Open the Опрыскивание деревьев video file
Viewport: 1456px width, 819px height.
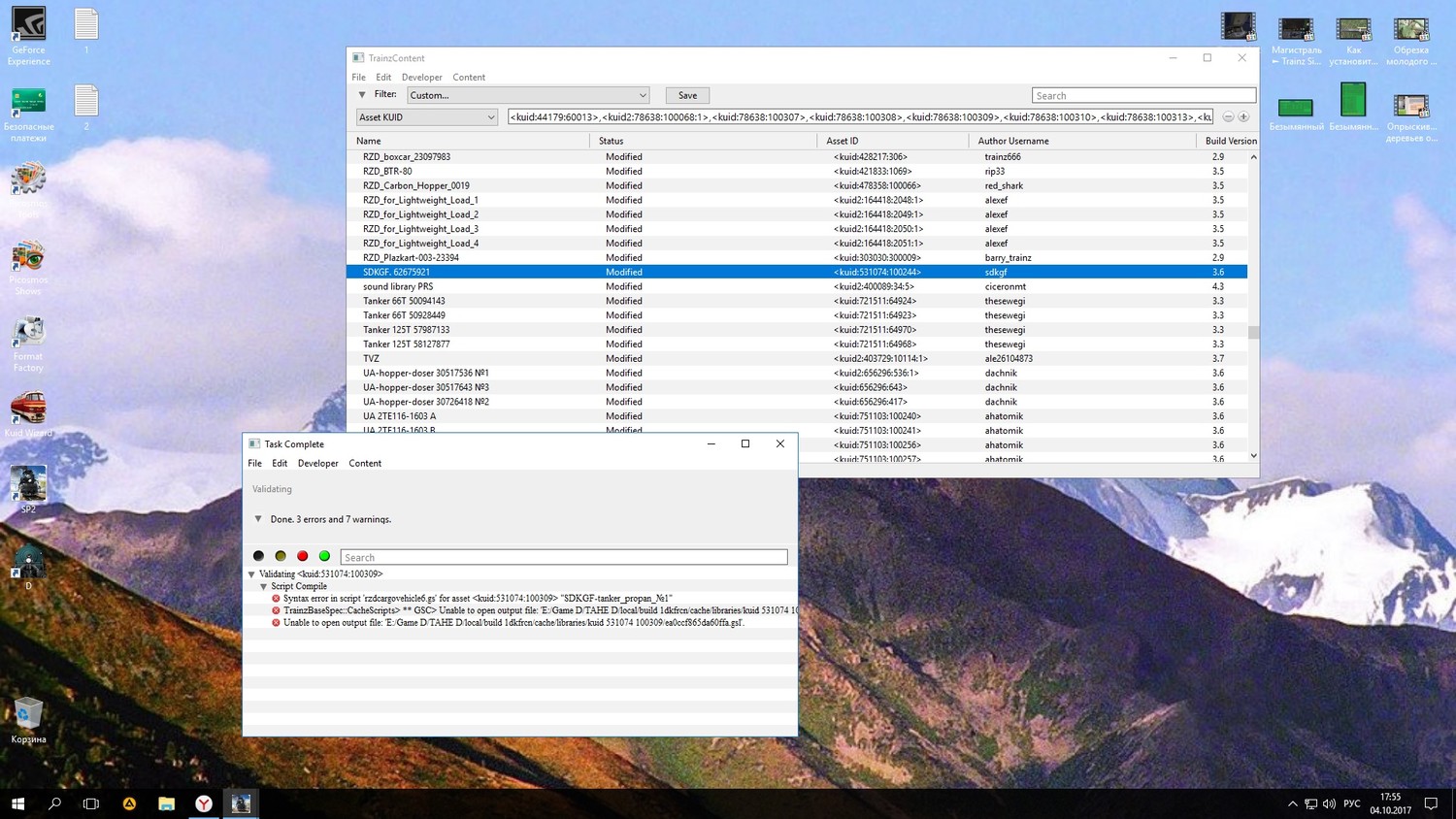[1410, 117]
